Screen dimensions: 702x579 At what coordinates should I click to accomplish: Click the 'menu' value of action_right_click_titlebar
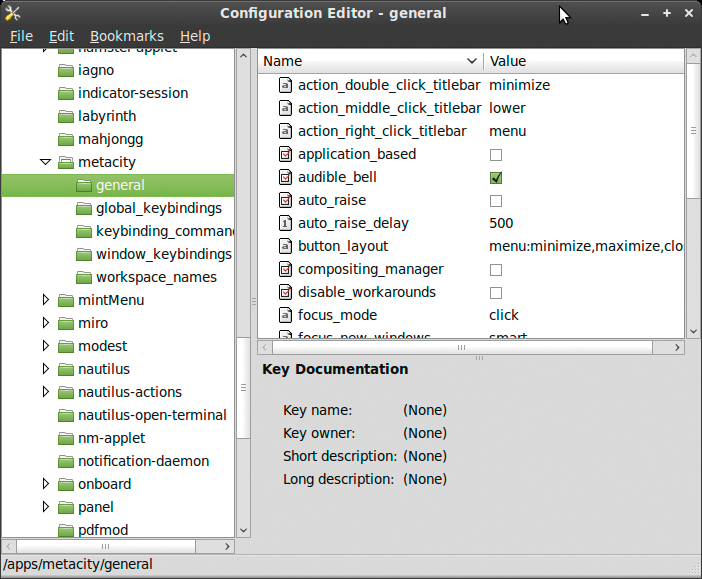(x=508, y=131)
